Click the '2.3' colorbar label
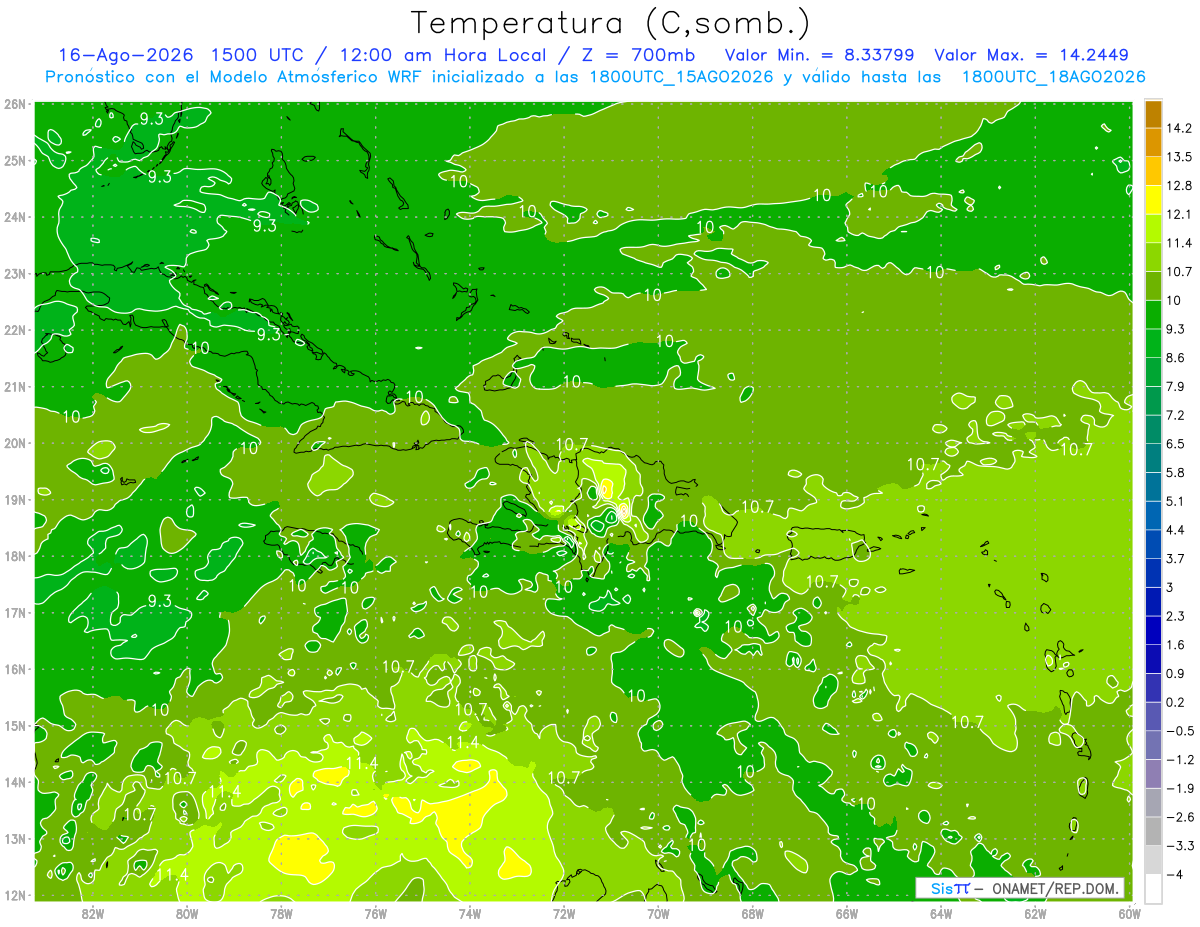 (1176, 616)
